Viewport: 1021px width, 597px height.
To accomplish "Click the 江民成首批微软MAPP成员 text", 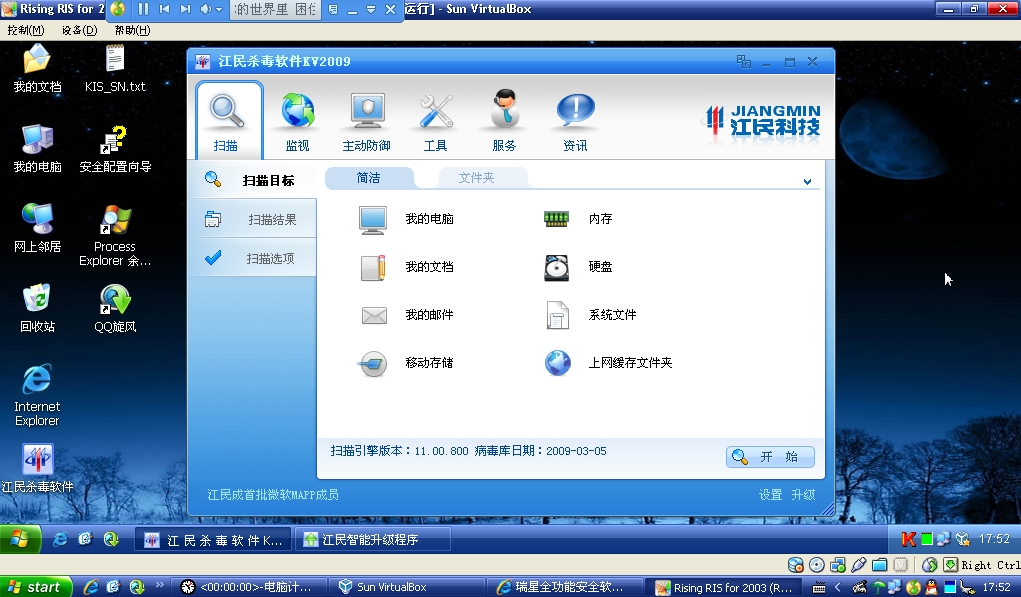I will [x=273, y=495].
